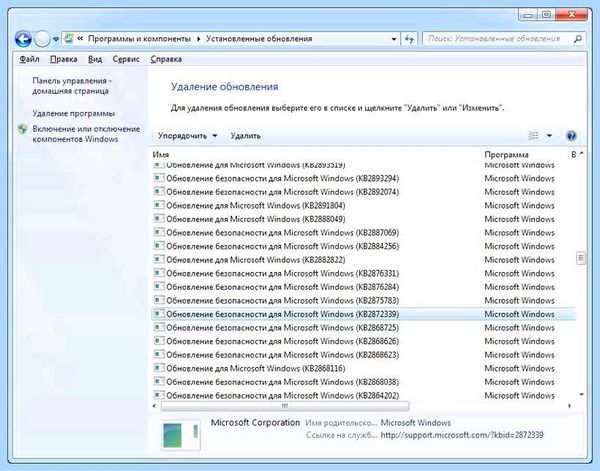
Task: Go to Панель управления домашняя страница
Action: [72, 86]
